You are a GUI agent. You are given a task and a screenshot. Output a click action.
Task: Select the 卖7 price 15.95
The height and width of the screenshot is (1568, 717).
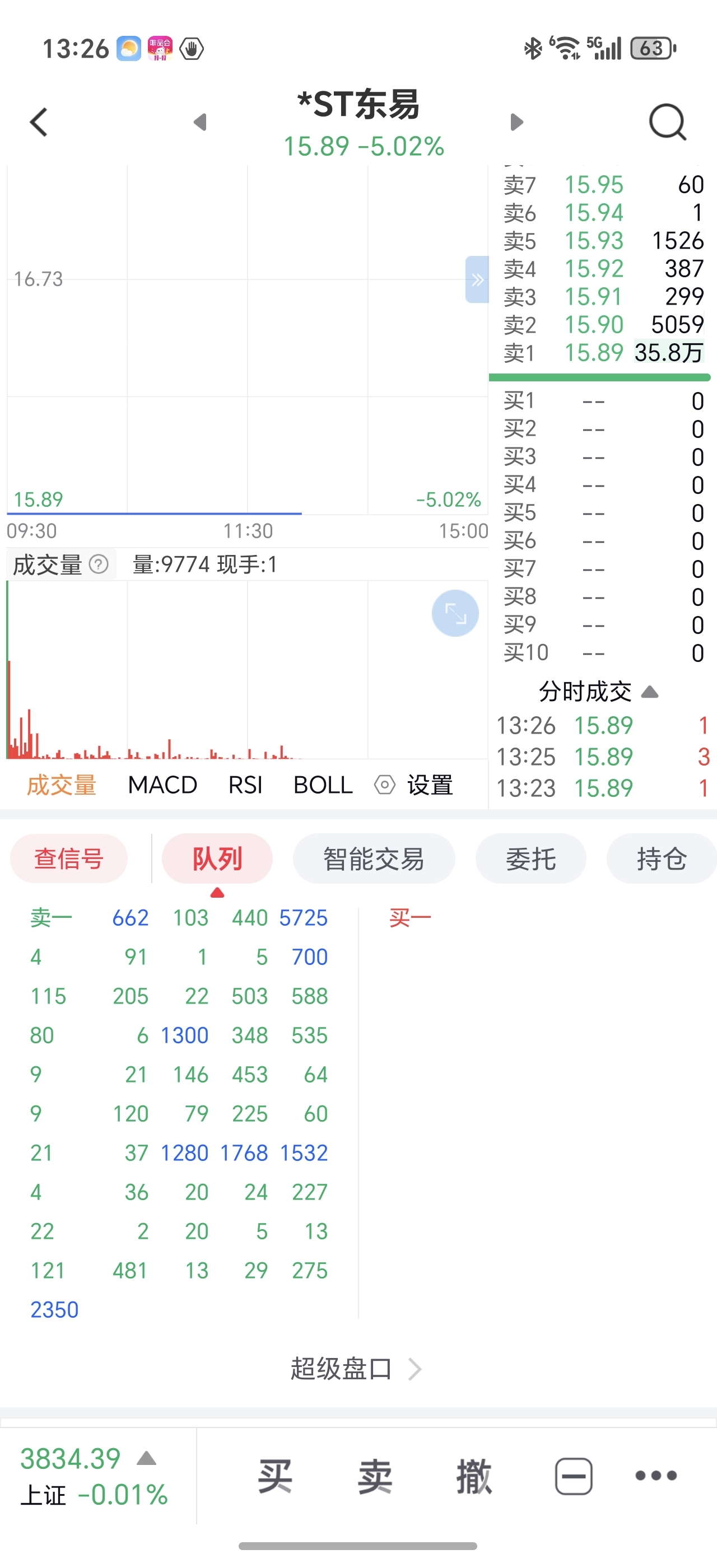click(x=594, y=184)
